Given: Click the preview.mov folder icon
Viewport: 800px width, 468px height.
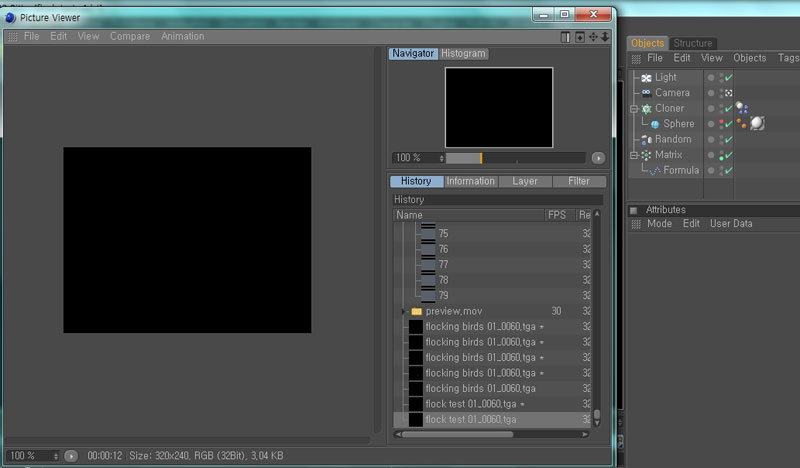Looking at the screenshot, I should pyautogui.click(x=416, y=311).
